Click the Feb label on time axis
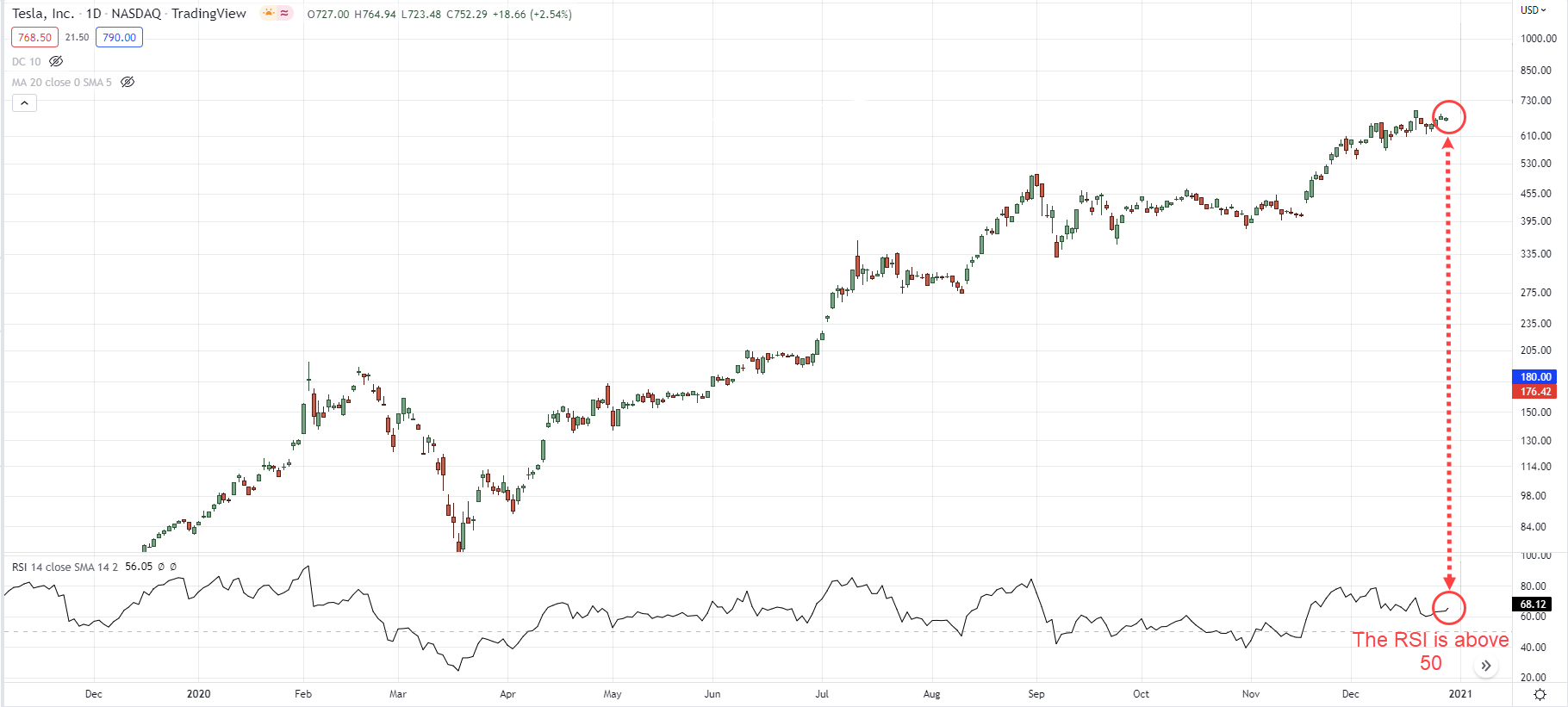Image resolution: width=1568 pixels, height=707 pixels. [x=303, y=694]
